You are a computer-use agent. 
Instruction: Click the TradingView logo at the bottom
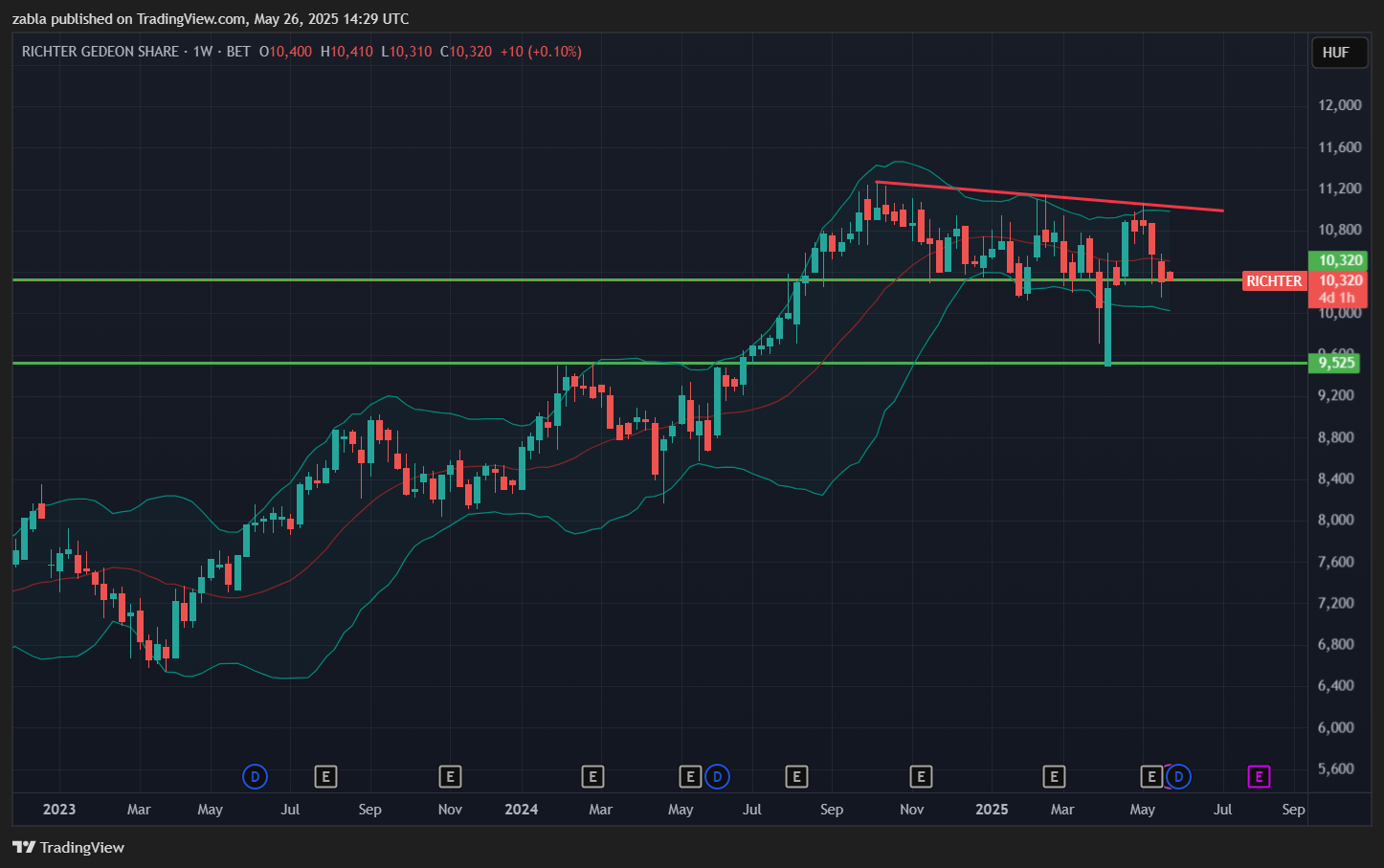(68, 848)
